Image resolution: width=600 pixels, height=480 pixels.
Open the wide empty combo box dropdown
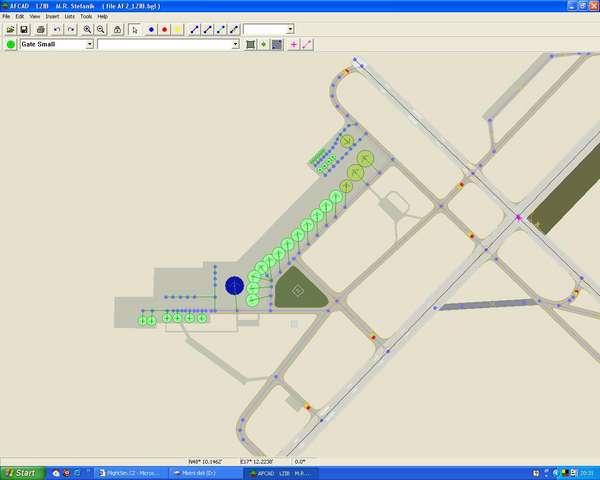click(x=235, y=44)
